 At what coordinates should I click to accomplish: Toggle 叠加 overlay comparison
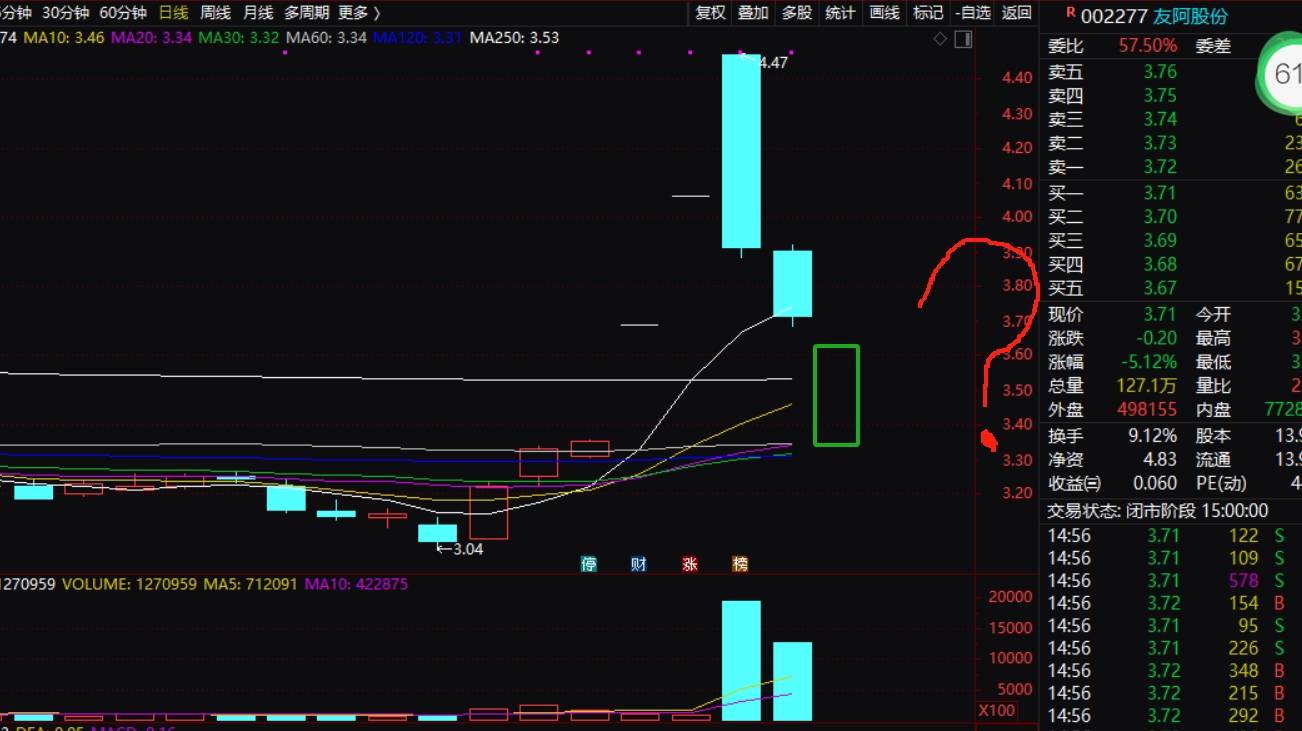(753, 13)
